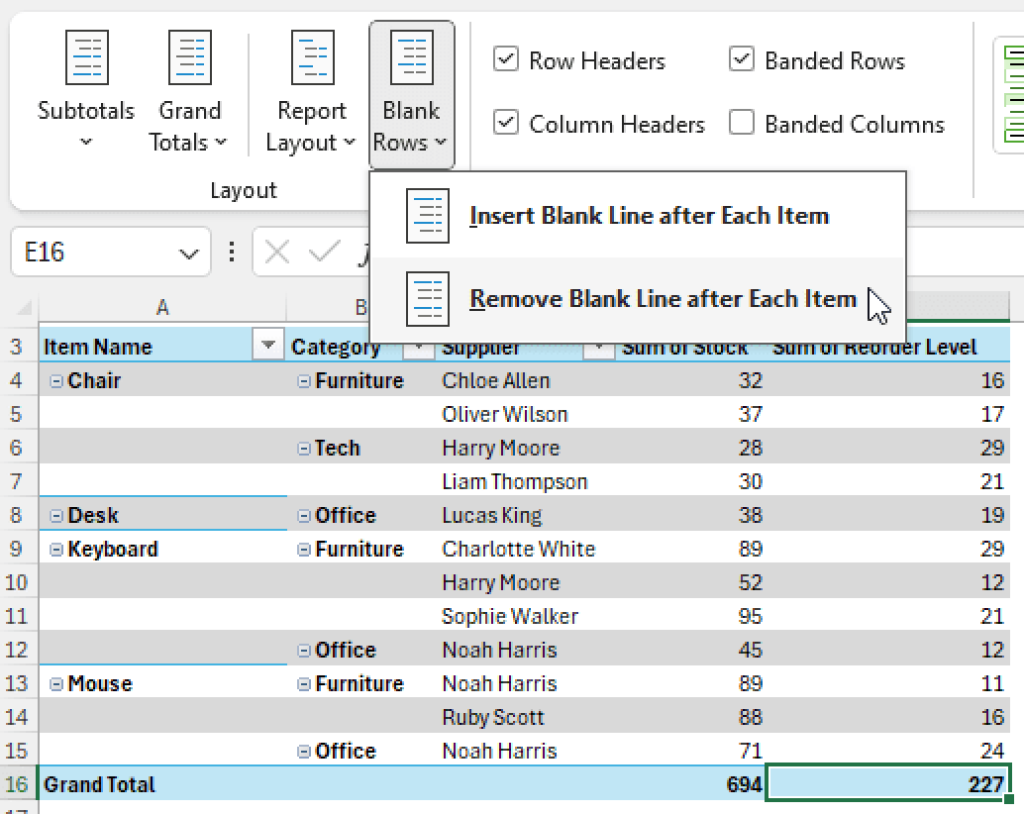Uncheck the Row Headers checkbox
Image resolution: width=1024 pixels, height=814 pixels.
click(505, 60)
